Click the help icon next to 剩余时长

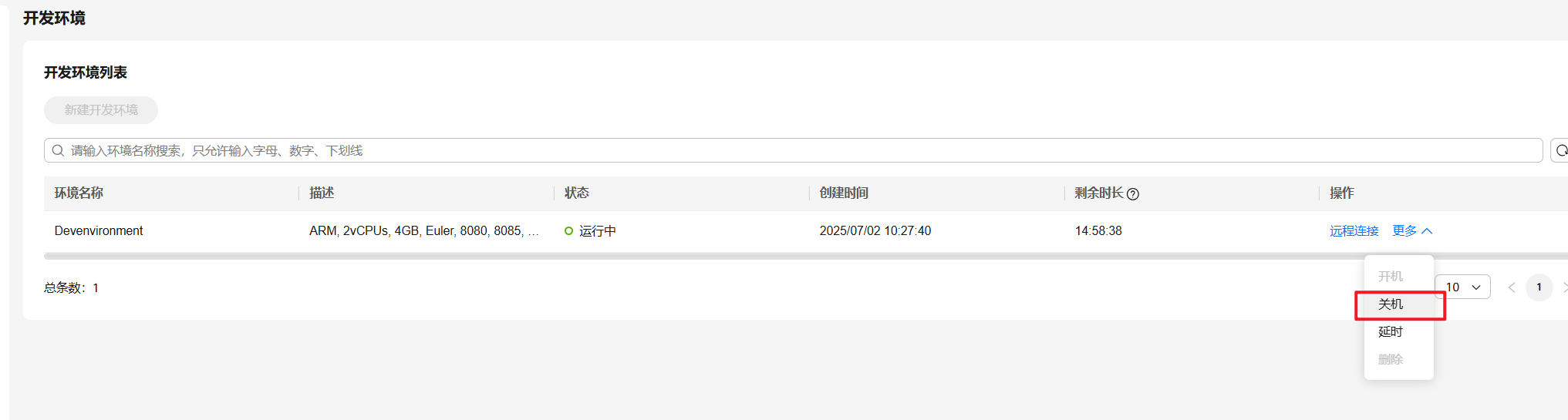[1133, 194]
